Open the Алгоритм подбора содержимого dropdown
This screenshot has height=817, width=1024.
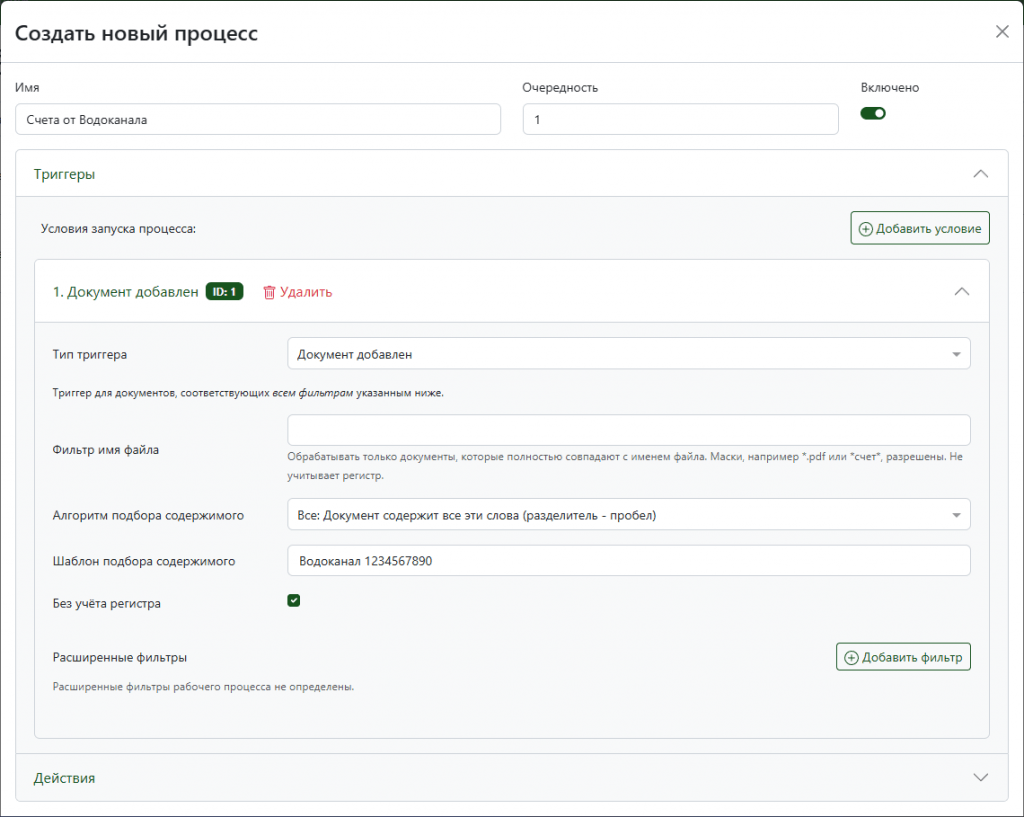tap(628, 515)
